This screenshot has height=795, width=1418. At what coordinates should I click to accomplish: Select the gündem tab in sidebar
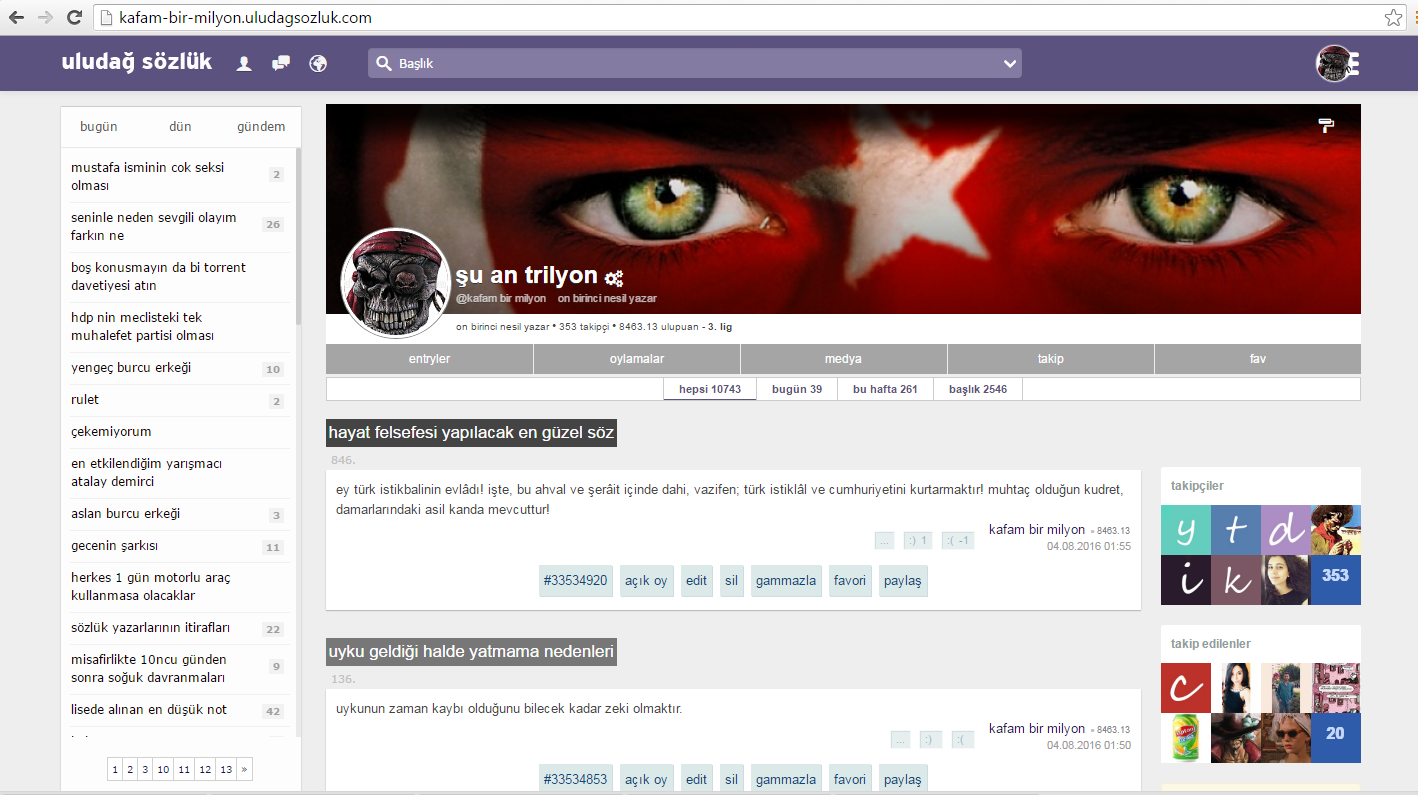pyautogui.click(x=260, y=127)
